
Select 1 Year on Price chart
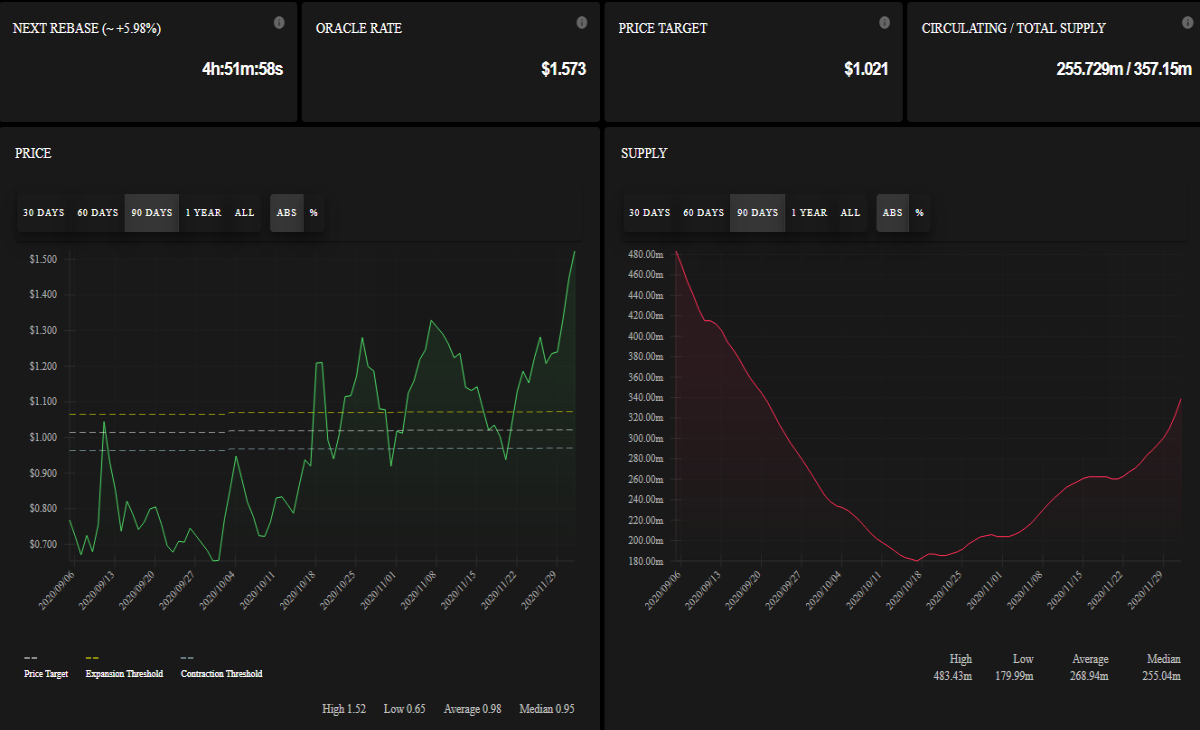203,213
